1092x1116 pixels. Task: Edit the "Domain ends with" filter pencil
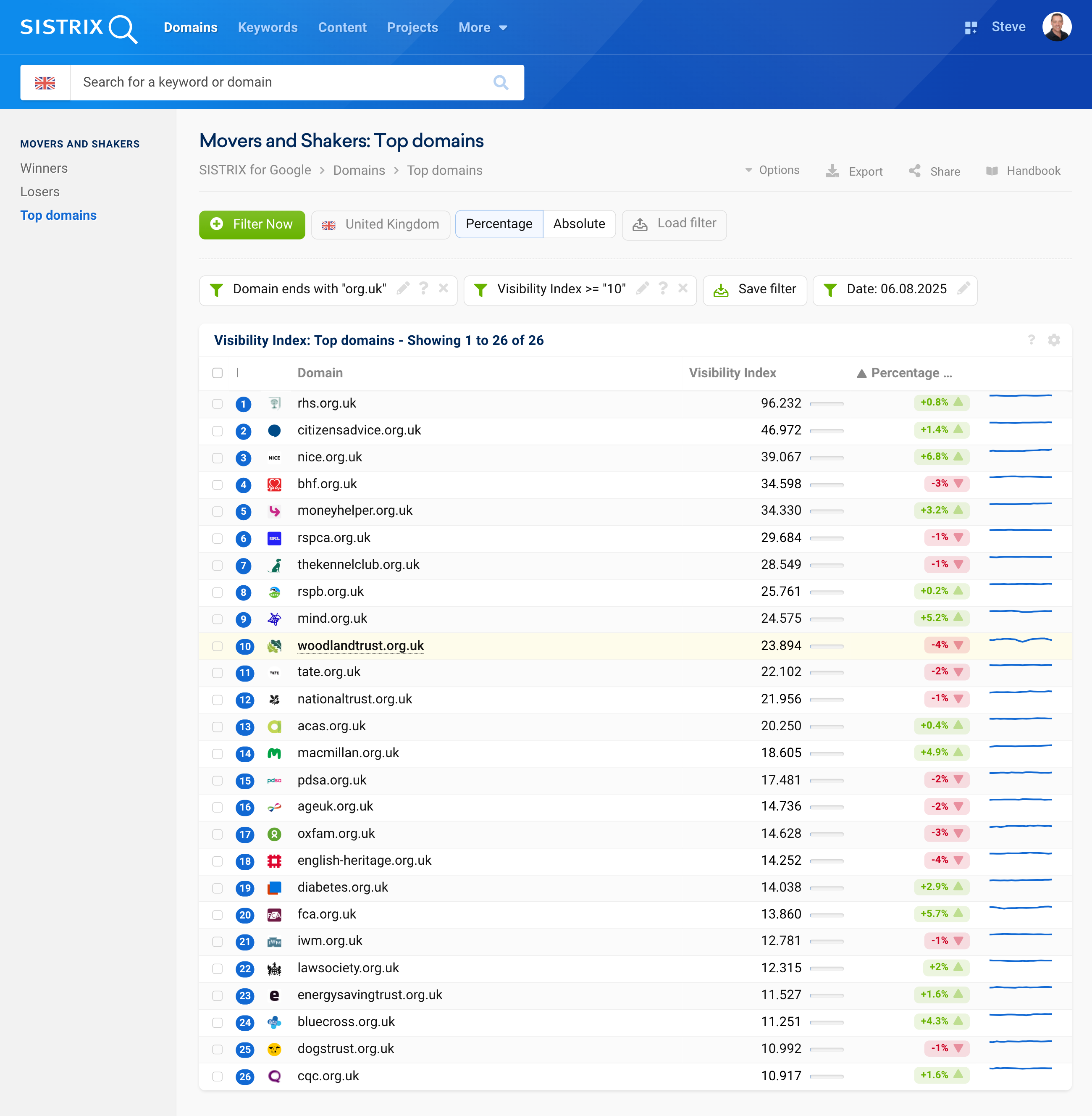[x=403, y=289]
